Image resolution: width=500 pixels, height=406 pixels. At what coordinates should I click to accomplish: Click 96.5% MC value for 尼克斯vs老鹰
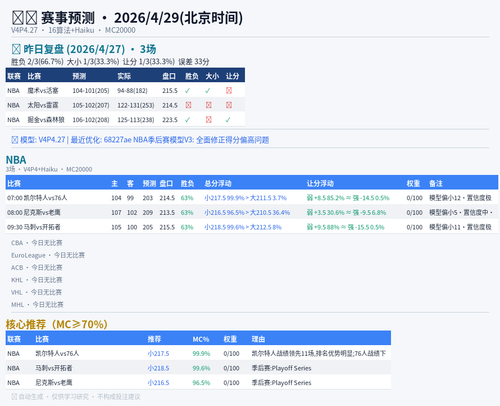coord(201,383)
